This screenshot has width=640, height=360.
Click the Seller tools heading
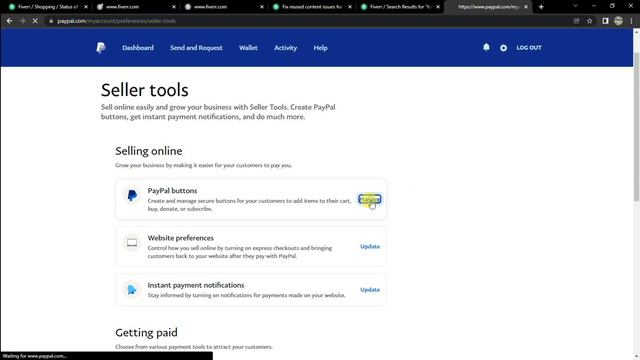pos(144,90)
